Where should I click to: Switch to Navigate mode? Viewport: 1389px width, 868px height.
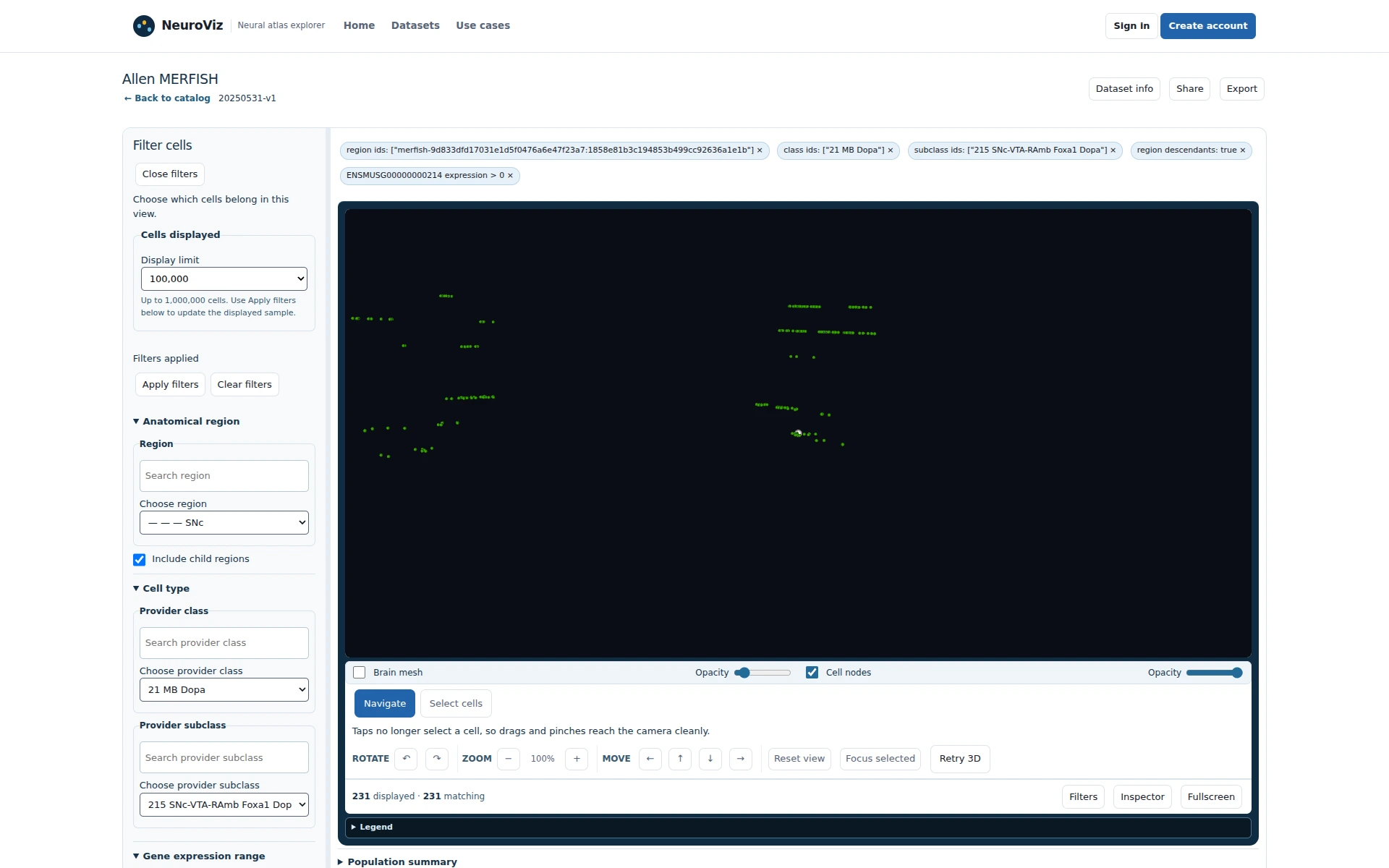pos(385,704)
